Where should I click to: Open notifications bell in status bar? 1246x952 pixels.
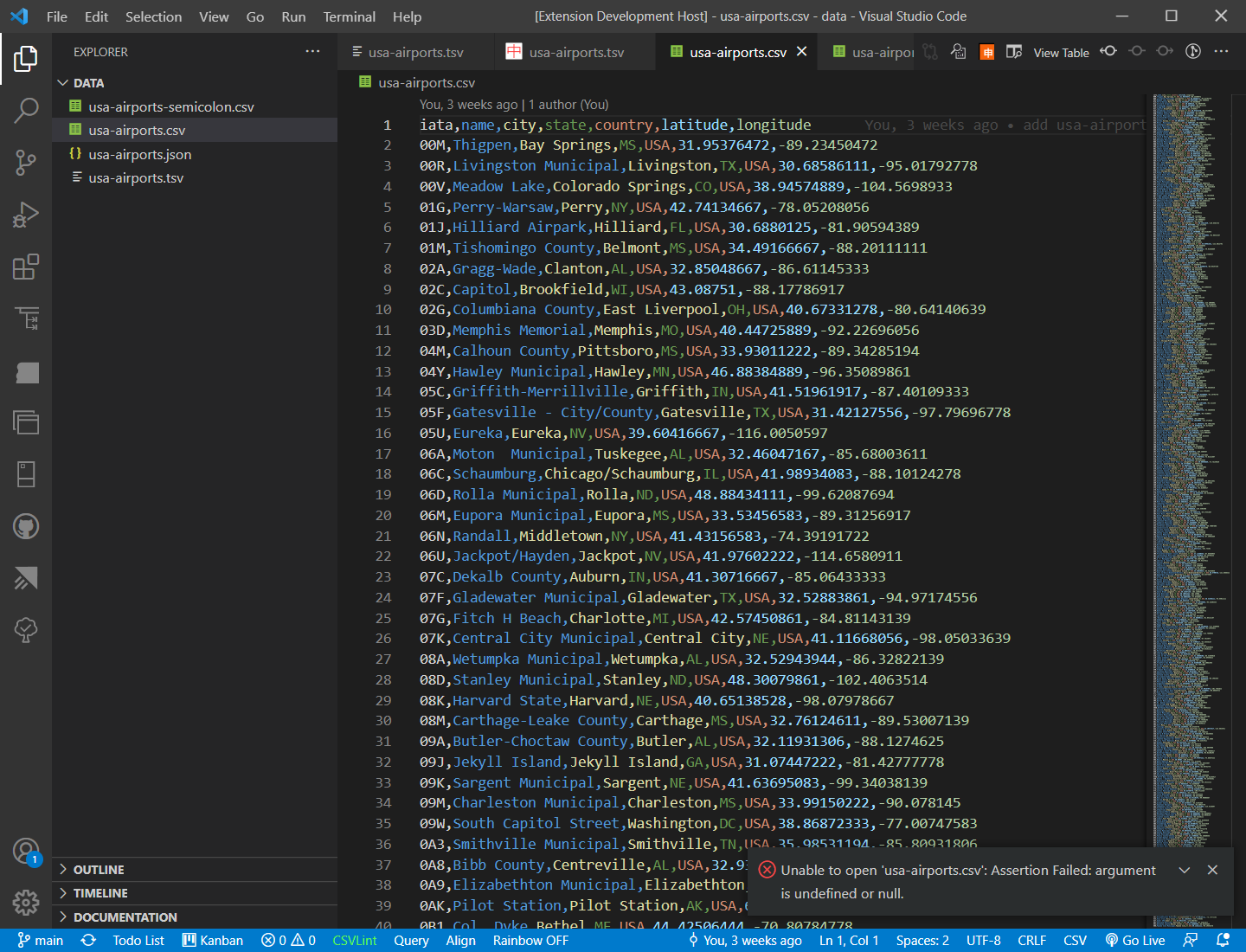pyautogui.click(x=1223, y=940)
